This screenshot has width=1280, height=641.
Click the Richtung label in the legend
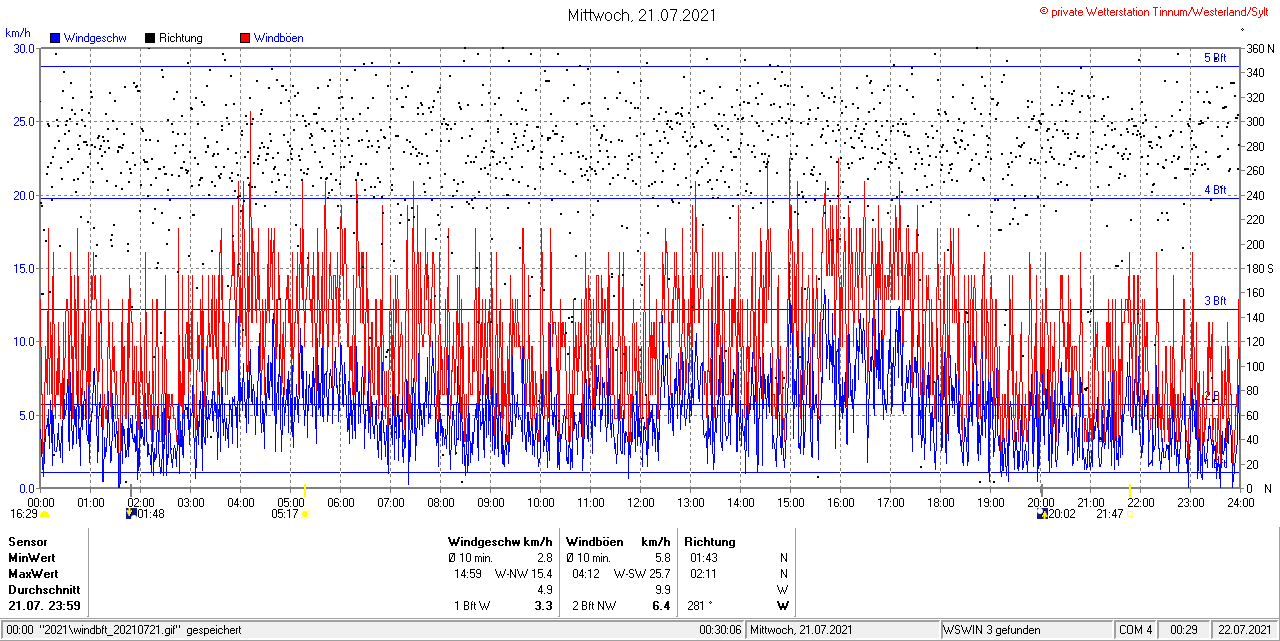(180, 38)
